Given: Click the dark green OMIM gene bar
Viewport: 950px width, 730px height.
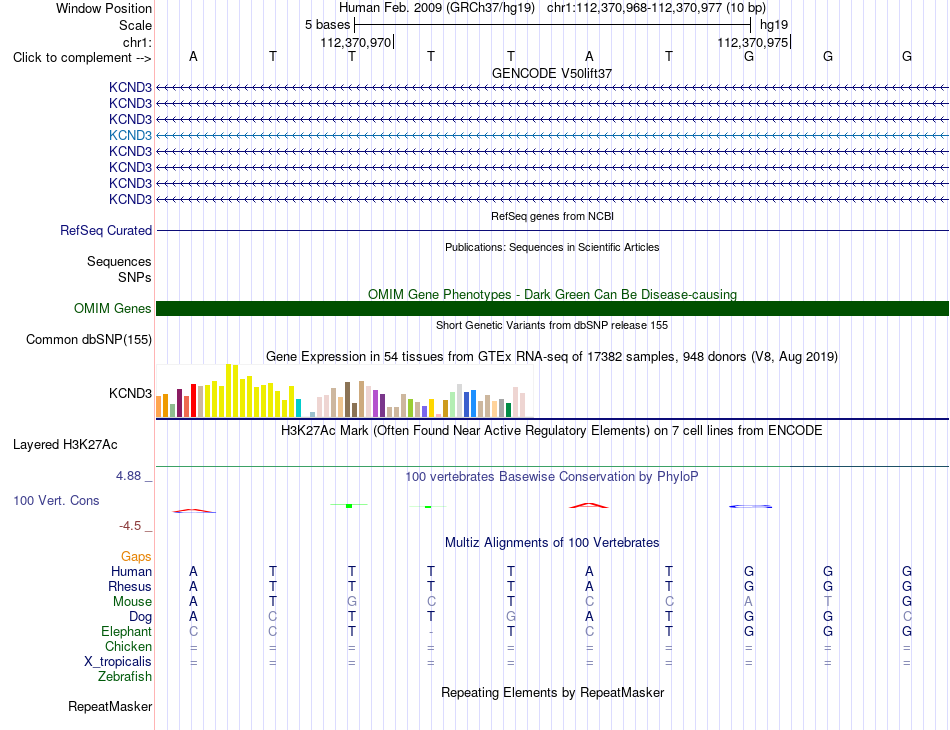Looking at the screenshot, I should click(552, 308).
